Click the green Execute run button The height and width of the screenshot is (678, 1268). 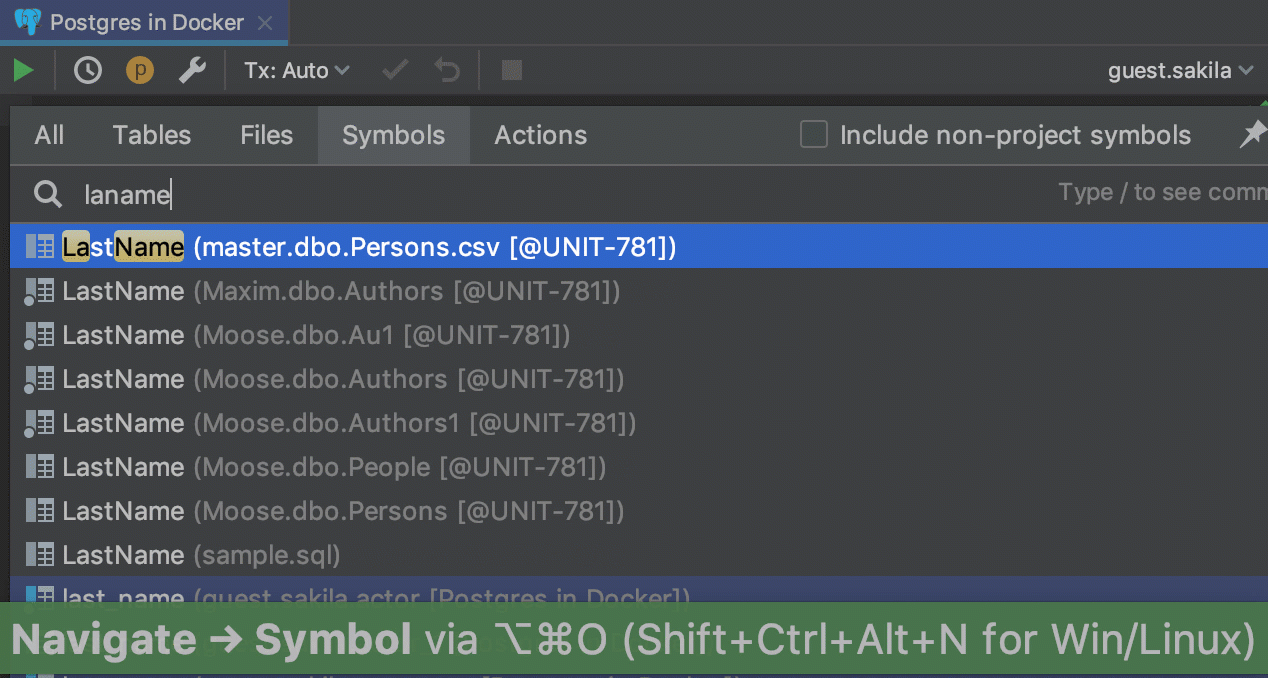tap(23, 70)
